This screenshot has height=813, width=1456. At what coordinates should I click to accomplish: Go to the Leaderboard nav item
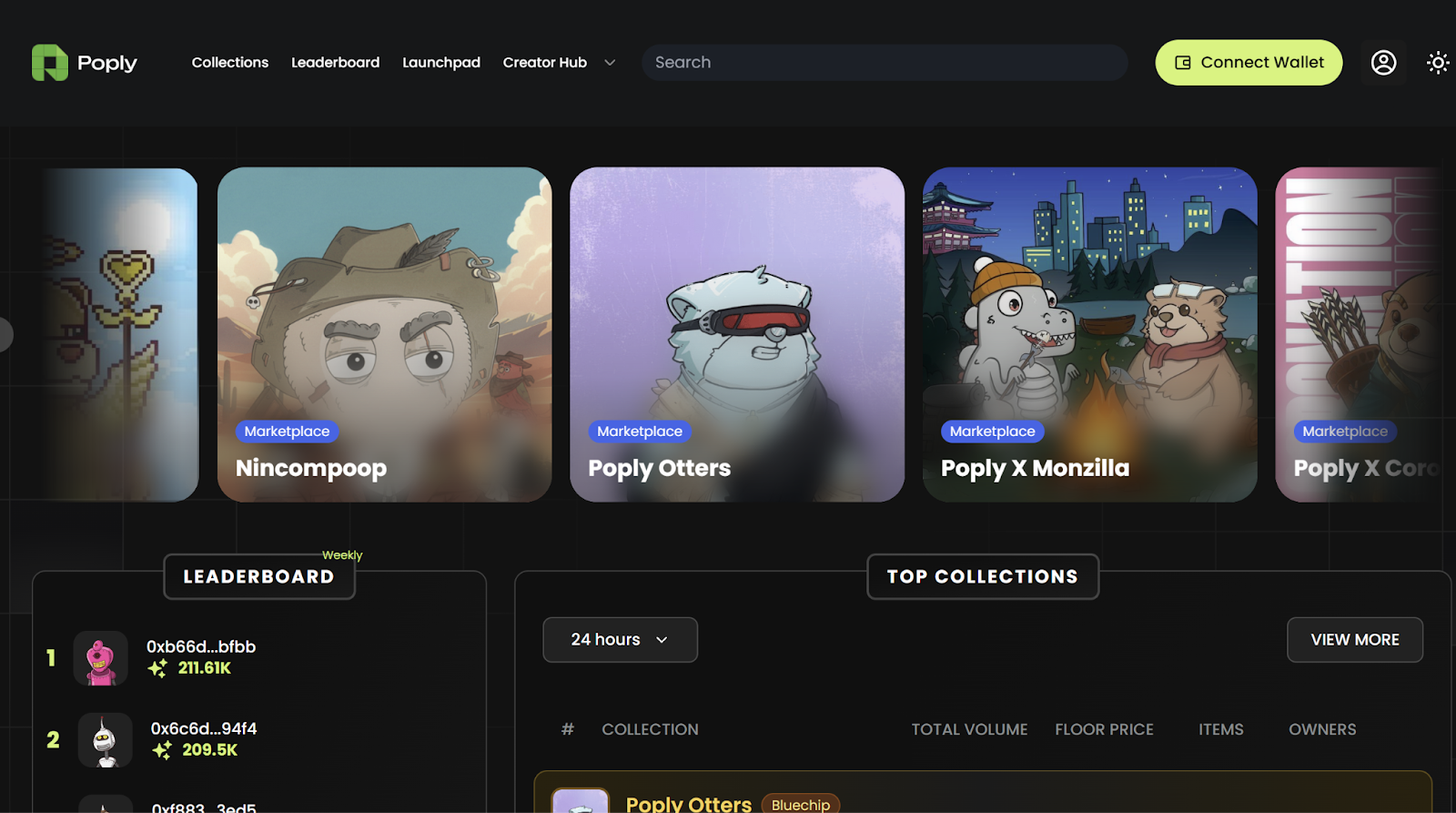pyautogui.click(x=335, y=63)
